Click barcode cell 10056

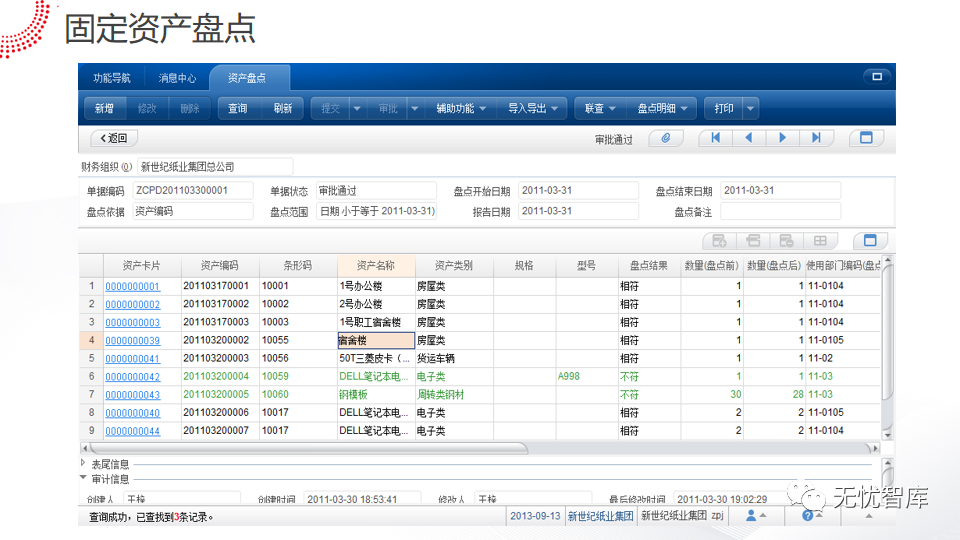tap(298, 358)
